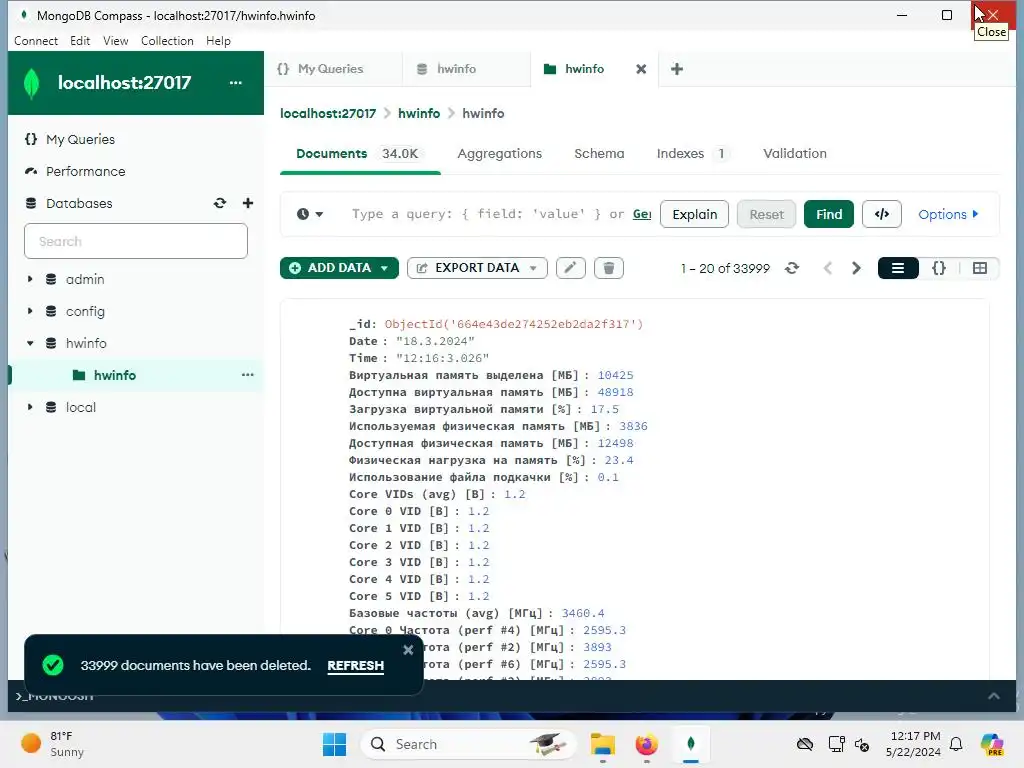The height and width of the screenshot is (768, 1024).
Task: Switch to JSON view of documents
Action: (x=938, y=268)
